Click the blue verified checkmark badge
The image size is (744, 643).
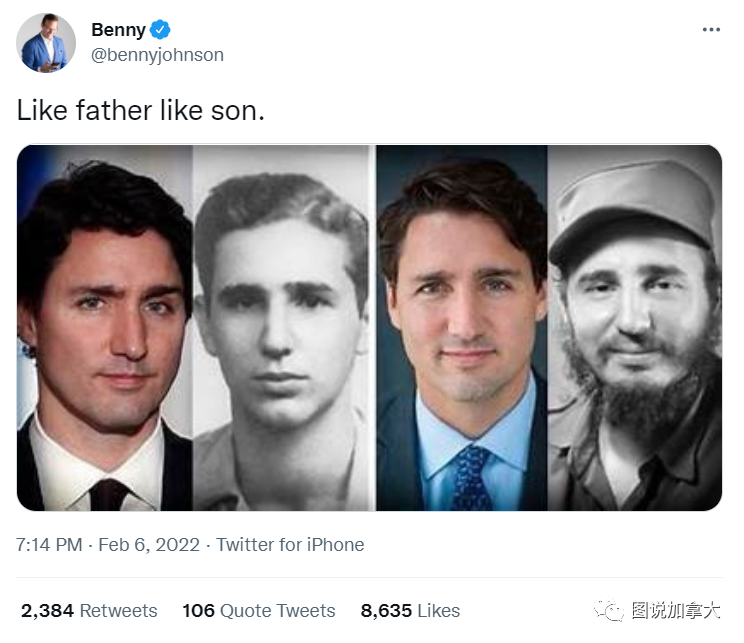[160, 30]
